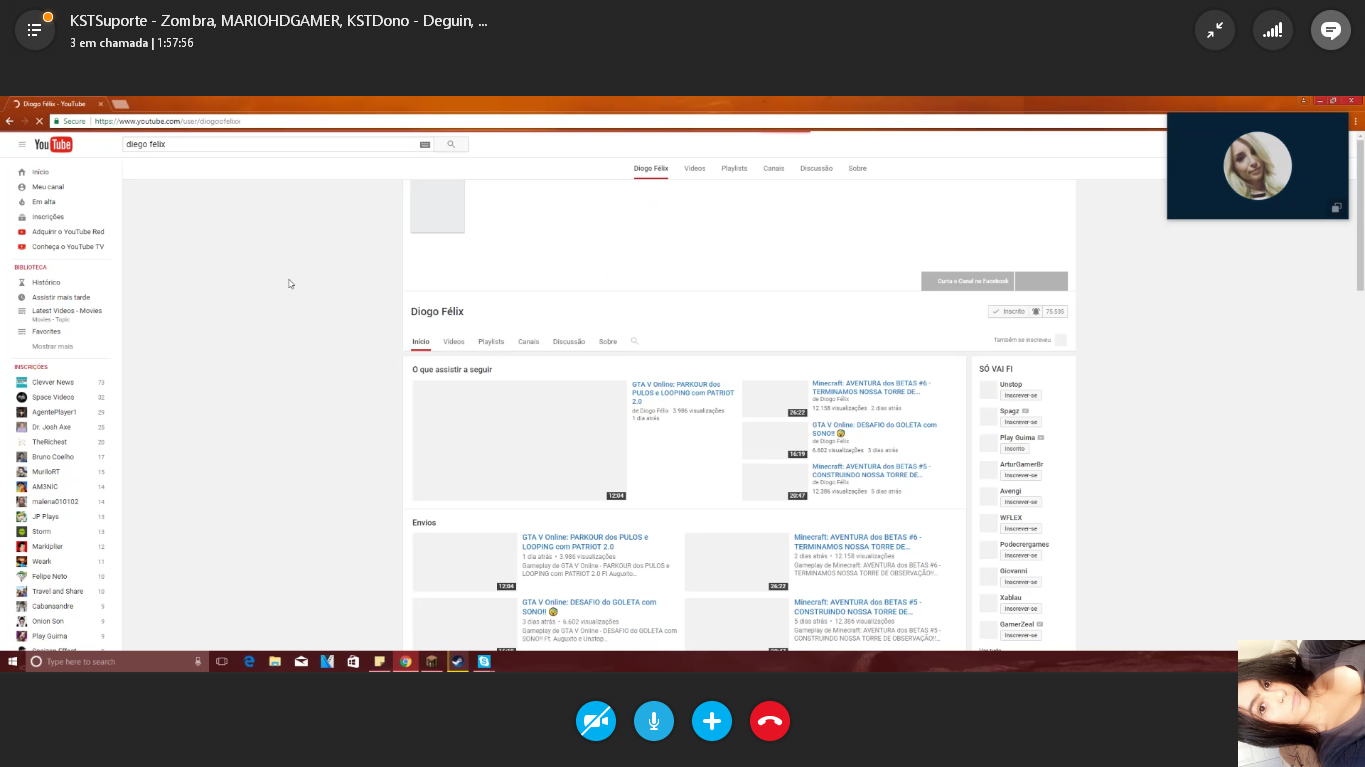1365x767 pixels.
Task: Open Skype recent conversations list icon
Action: (x=34, y=30)
